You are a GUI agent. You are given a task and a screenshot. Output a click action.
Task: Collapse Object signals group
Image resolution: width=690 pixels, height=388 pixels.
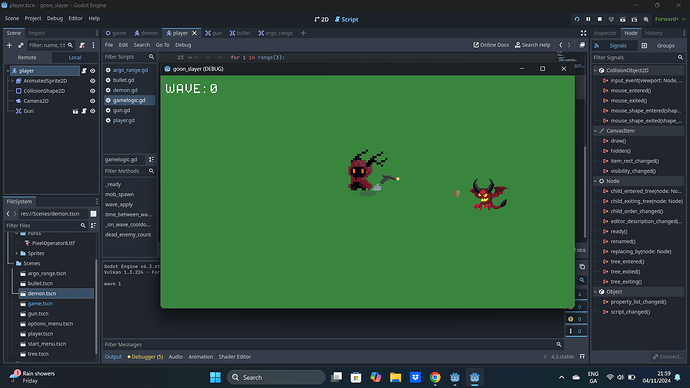[x=595, y=292]
